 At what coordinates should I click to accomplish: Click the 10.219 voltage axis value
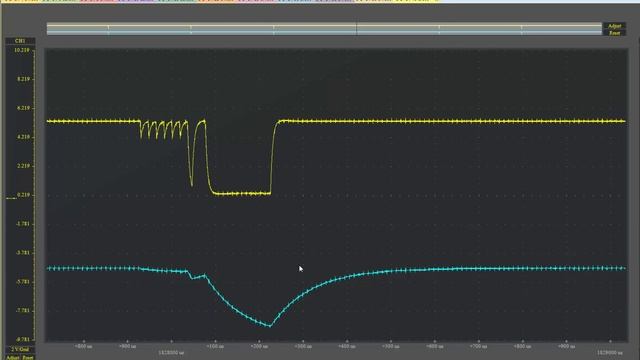pyautogui.click(x=22, y=50)
